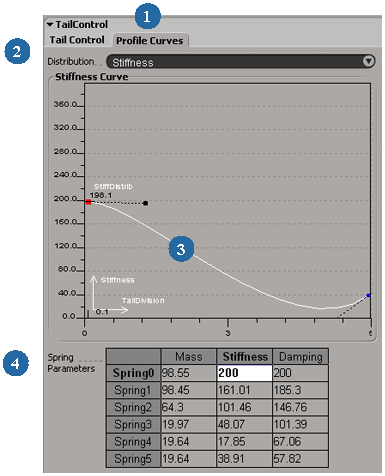Select the Spring0 row header
Screen dimensions: 385x476
pyautogui.click(x=133, y=373)
